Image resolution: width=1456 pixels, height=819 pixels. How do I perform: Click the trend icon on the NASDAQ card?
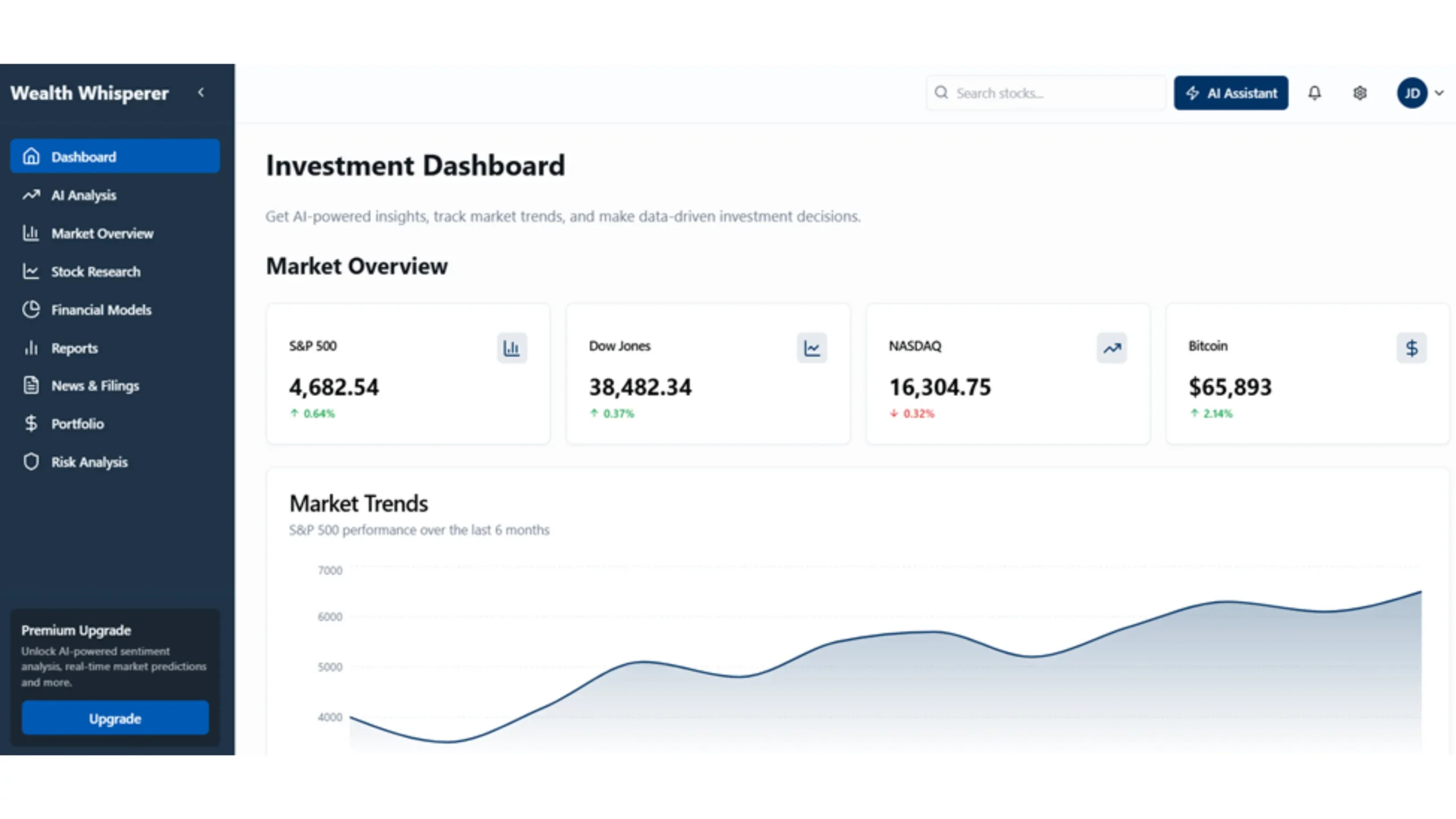[x=1112, y=348]
